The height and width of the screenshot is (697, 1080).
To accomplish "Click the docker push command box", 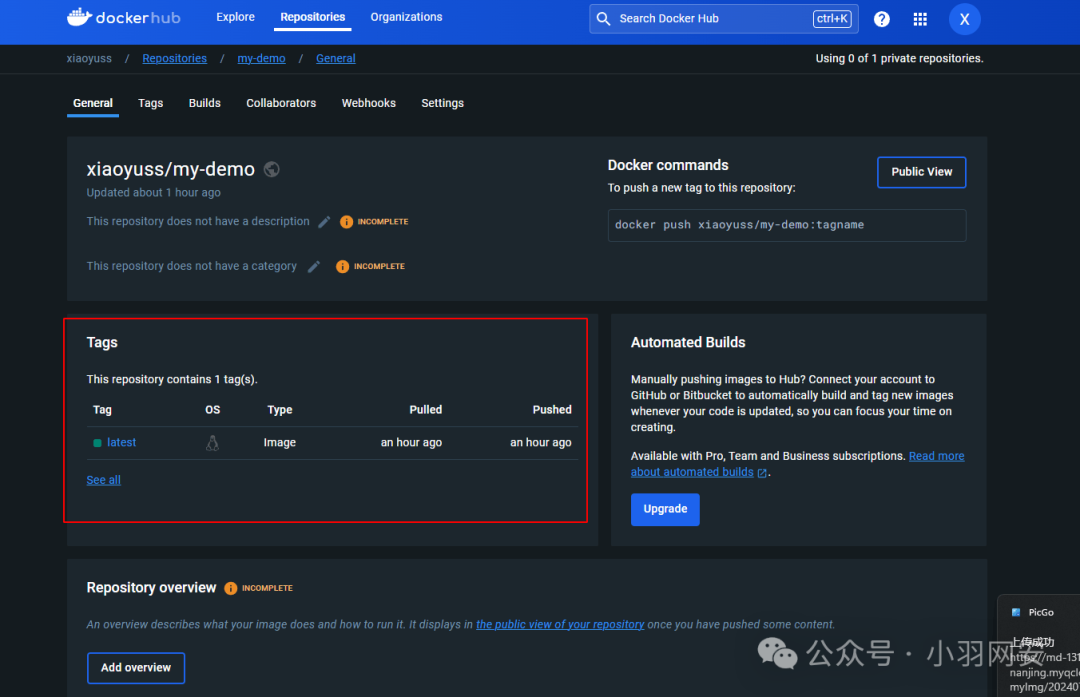I will (x=787, y=225).
